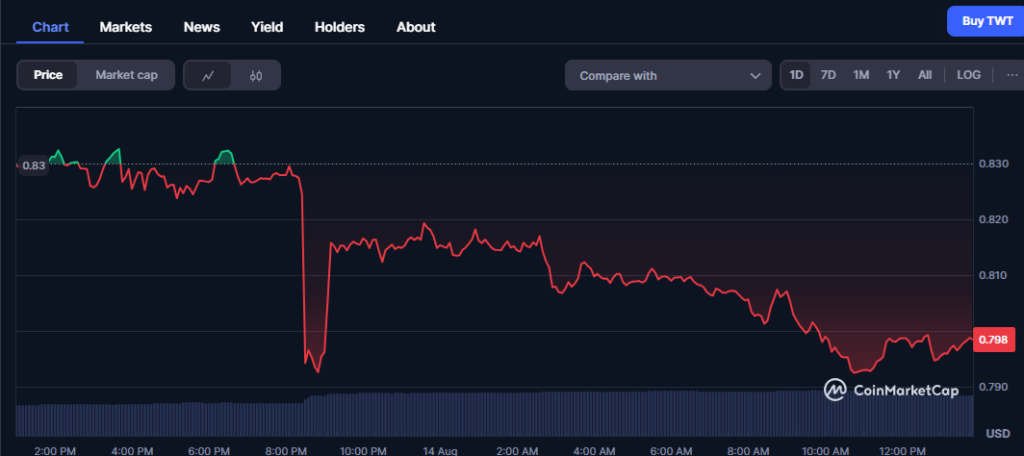Open the About tab
1024x456 pixels.
(x=416, y=27)
